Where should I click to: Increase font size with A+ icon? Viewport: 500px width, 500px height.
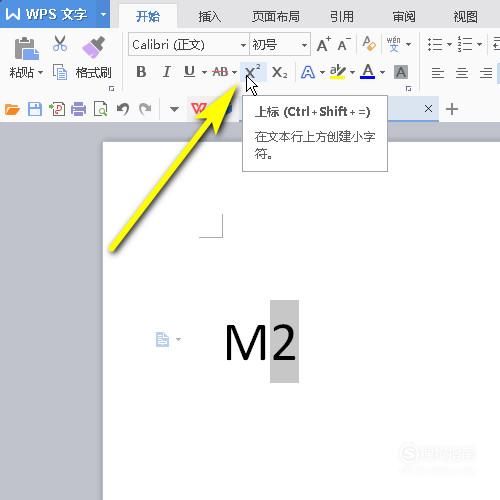[x=323, y=44]
